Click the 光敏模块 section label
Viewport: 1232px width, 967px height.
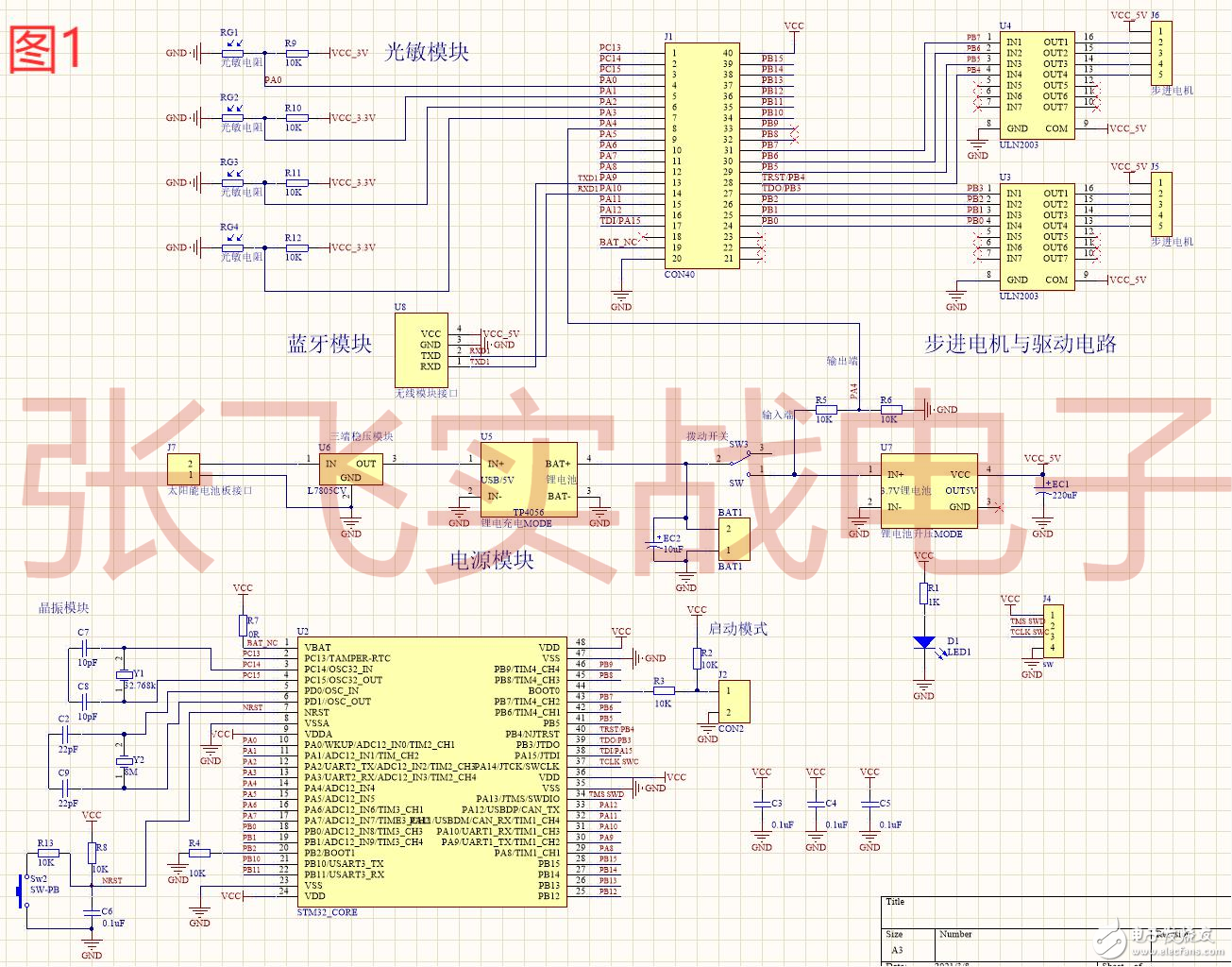click(427, 52)
